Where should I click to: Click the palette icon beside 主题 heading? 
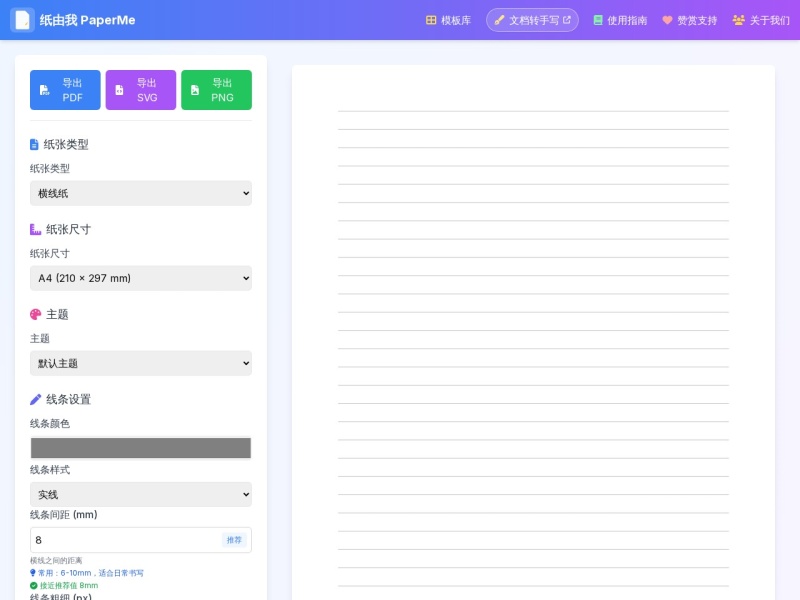tap(36, 314)
